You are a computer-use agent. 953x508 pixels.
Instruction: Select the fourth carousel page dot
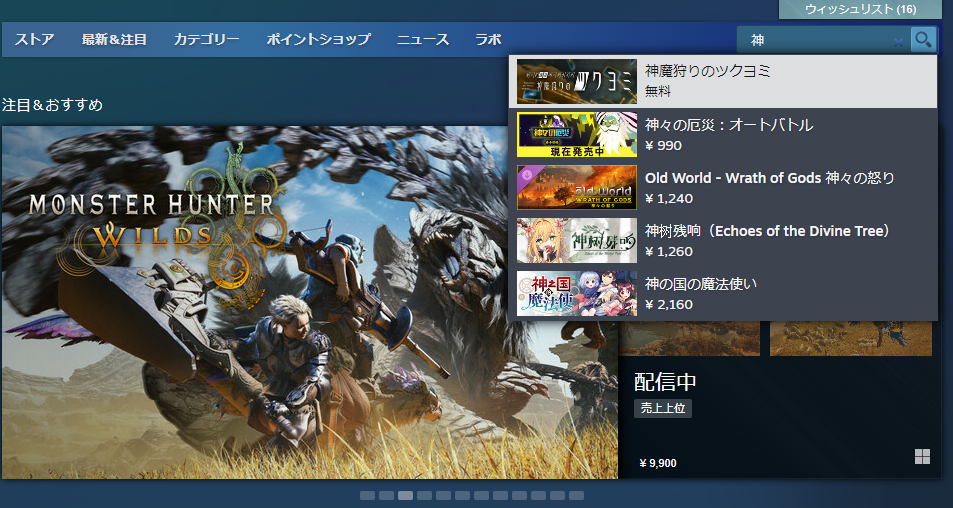pos(424,496)
